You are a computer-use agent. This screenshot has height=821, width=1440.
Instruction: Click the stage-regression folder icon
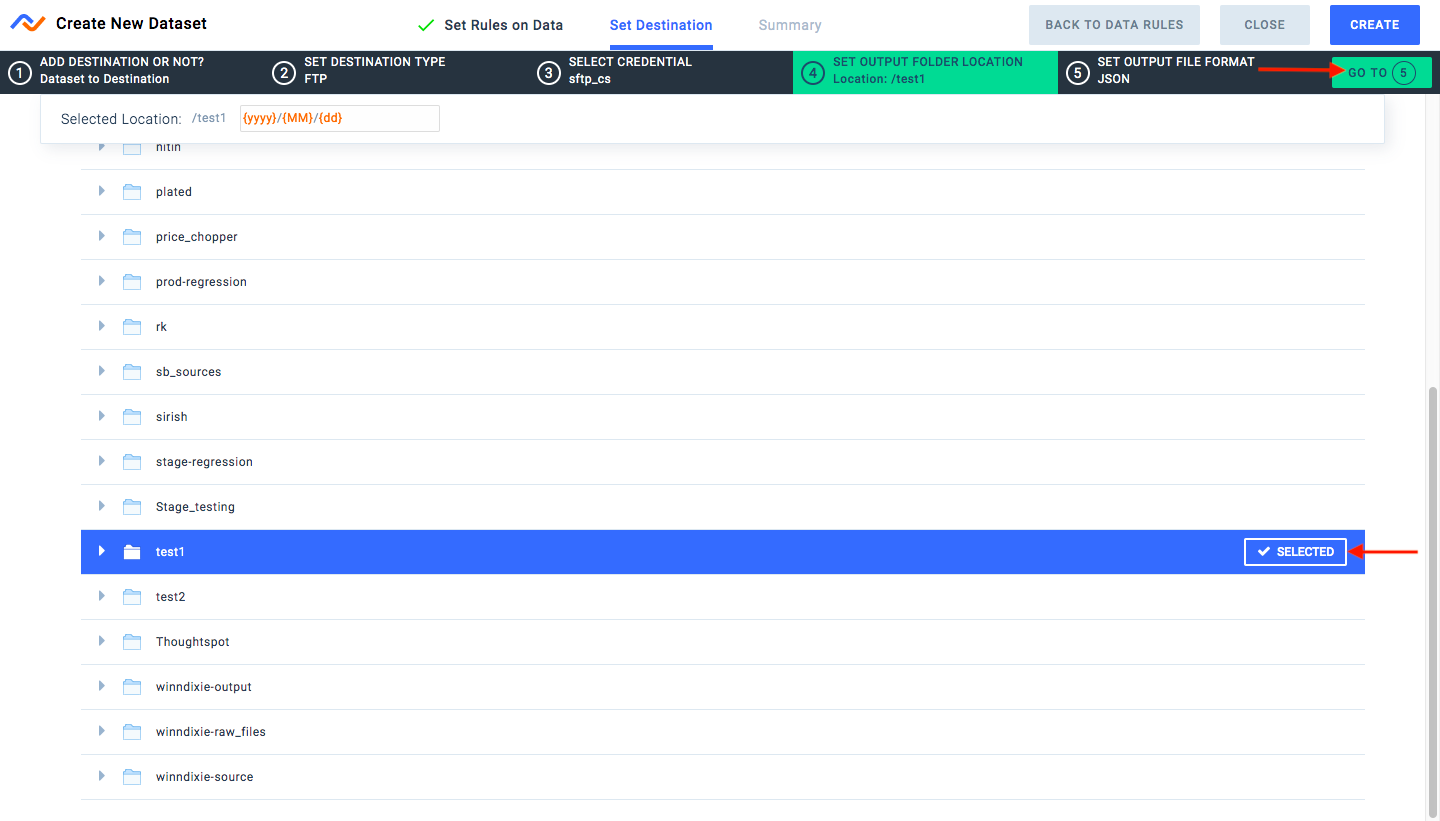tap(132, 462)
